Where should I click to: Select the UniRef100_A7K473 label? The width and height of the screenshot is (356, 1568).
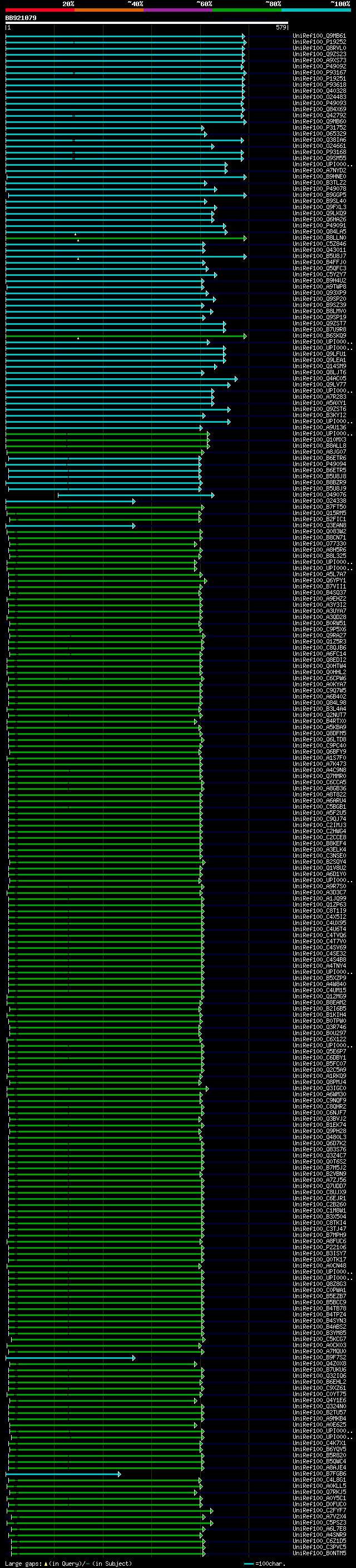click(x=319, y=764)
